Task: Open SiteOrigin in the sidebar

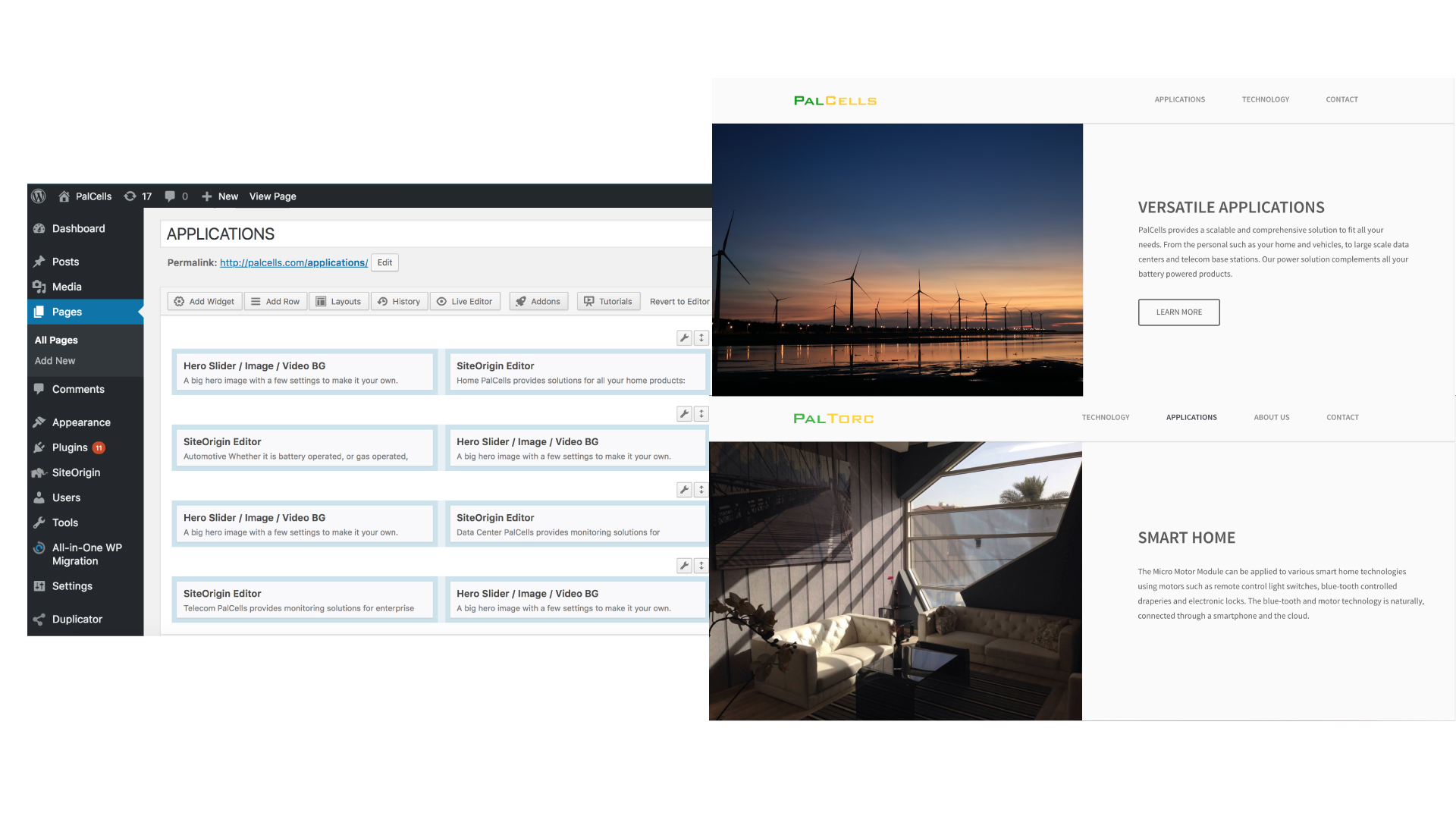Action: 85,472
